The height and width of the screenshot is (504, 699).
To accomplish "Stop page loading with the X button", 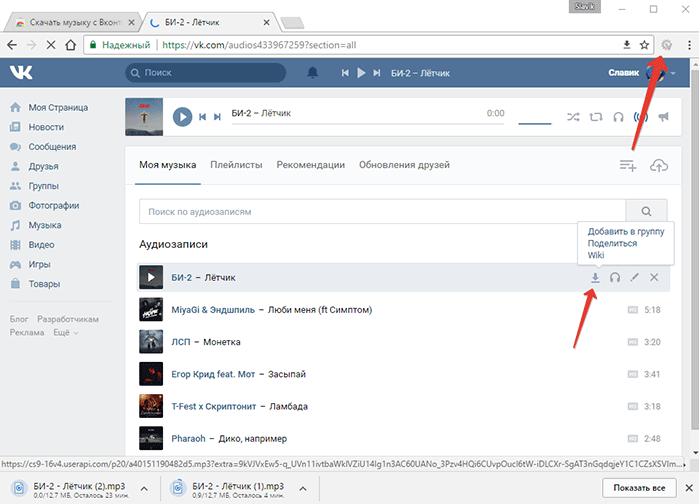I will click(51, 45).
